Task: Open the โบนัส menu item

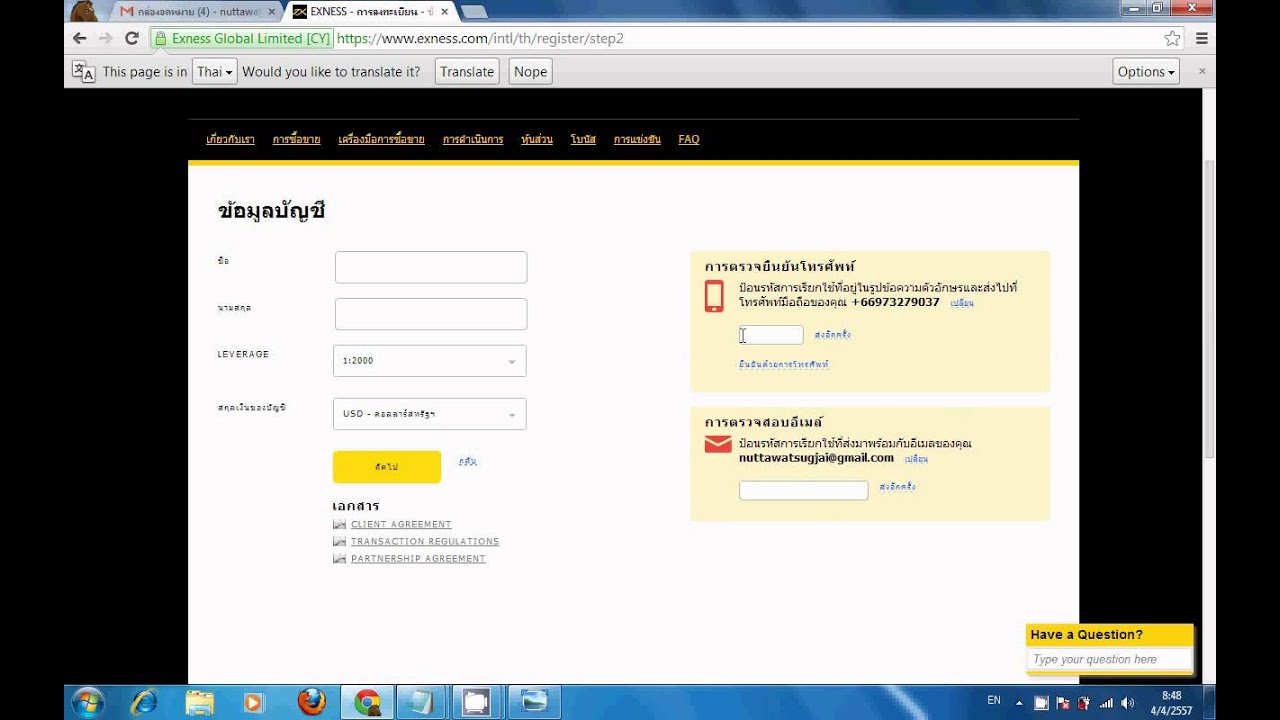Action: pyautogui.click(x=583, y=140)
